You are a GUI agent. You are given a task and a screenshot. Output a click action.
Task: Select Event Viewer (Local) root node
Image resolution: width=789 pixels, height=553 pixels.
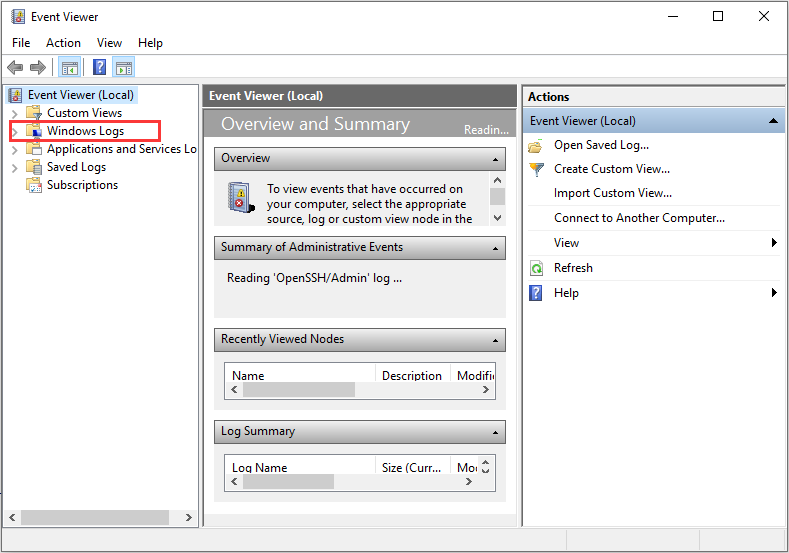click(x=81, y=95)
